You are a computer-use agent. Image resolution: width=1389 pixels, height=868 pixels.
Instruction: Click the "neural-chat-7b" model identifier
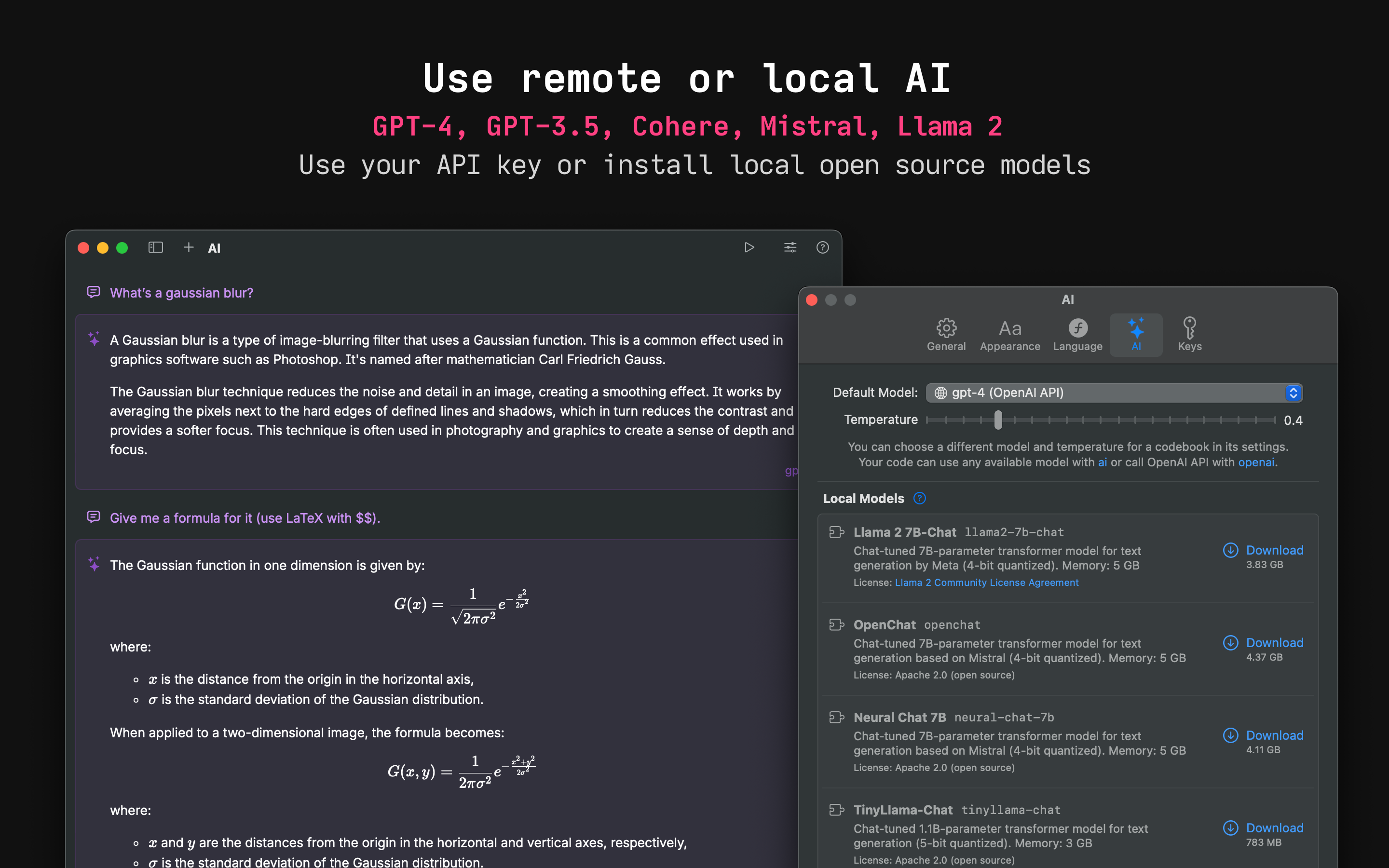1004,717
